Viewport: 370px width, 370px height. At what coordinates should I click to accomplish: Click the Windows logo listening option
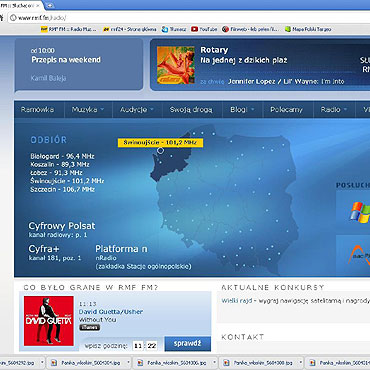point(360,212)
